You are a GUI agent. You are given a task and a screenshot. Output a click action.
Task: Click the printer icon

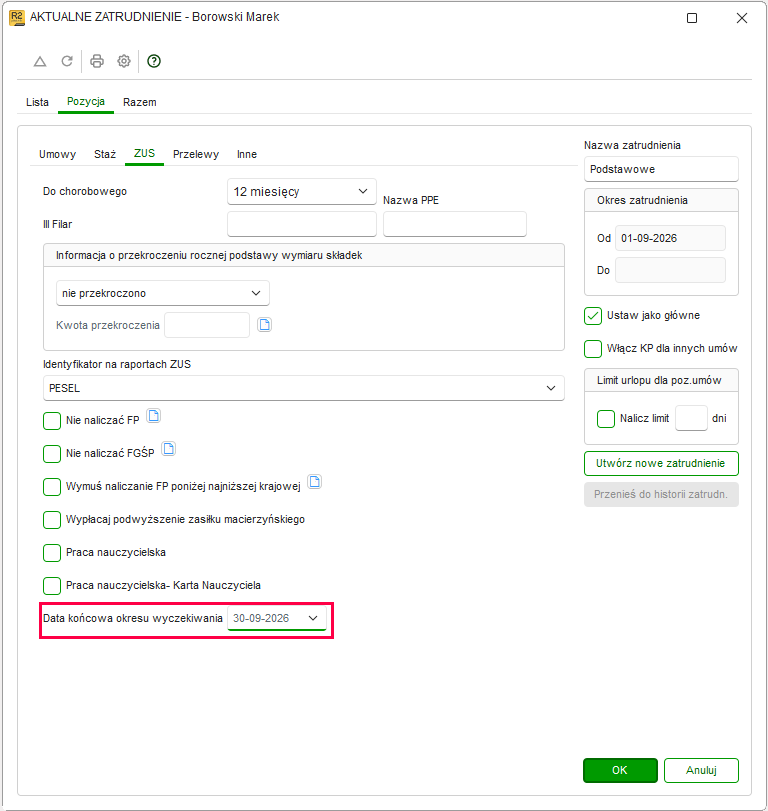click(x=97, y=61)
